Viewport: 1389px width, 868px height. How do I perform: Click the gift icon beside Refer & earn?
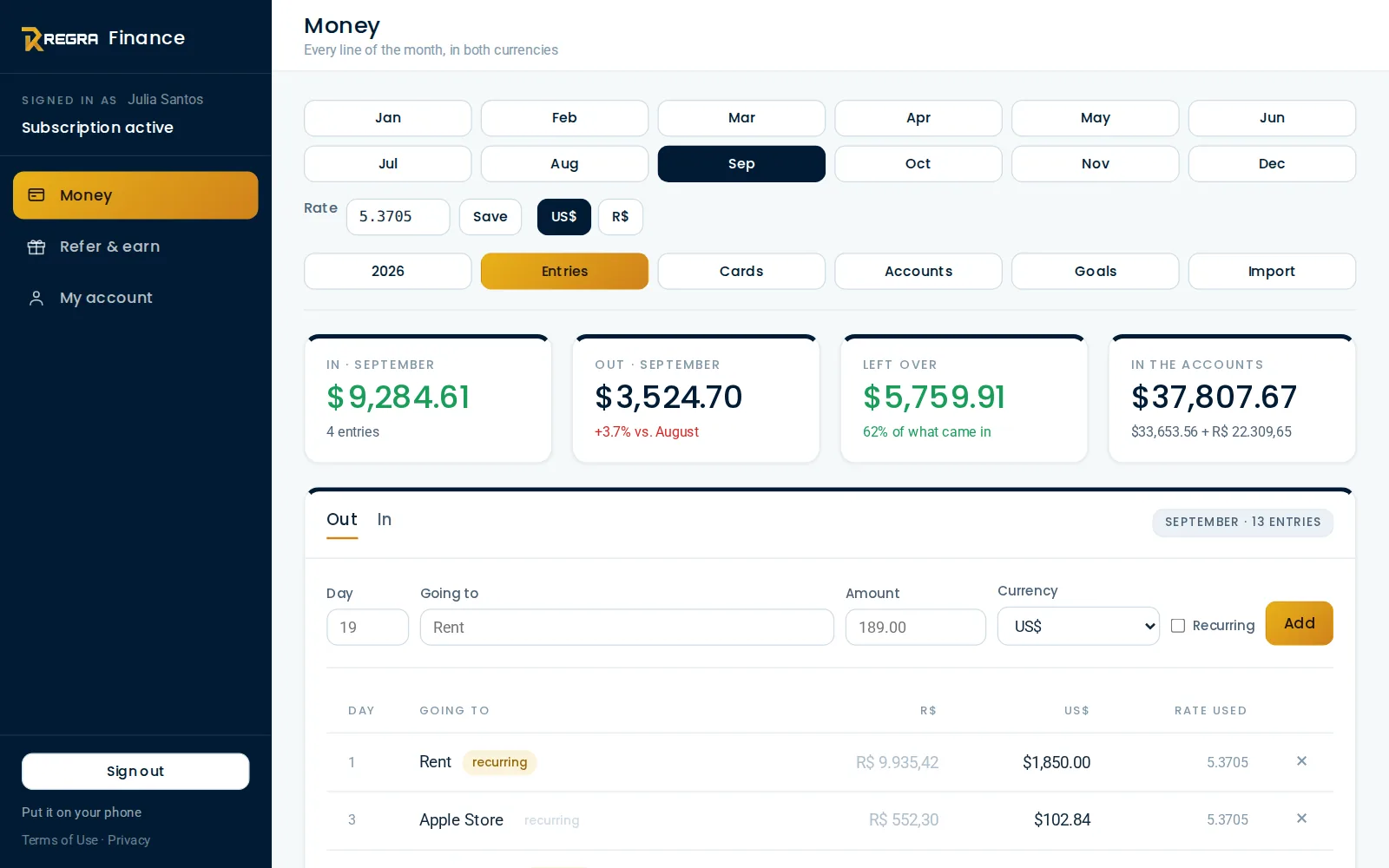point(36,247)
